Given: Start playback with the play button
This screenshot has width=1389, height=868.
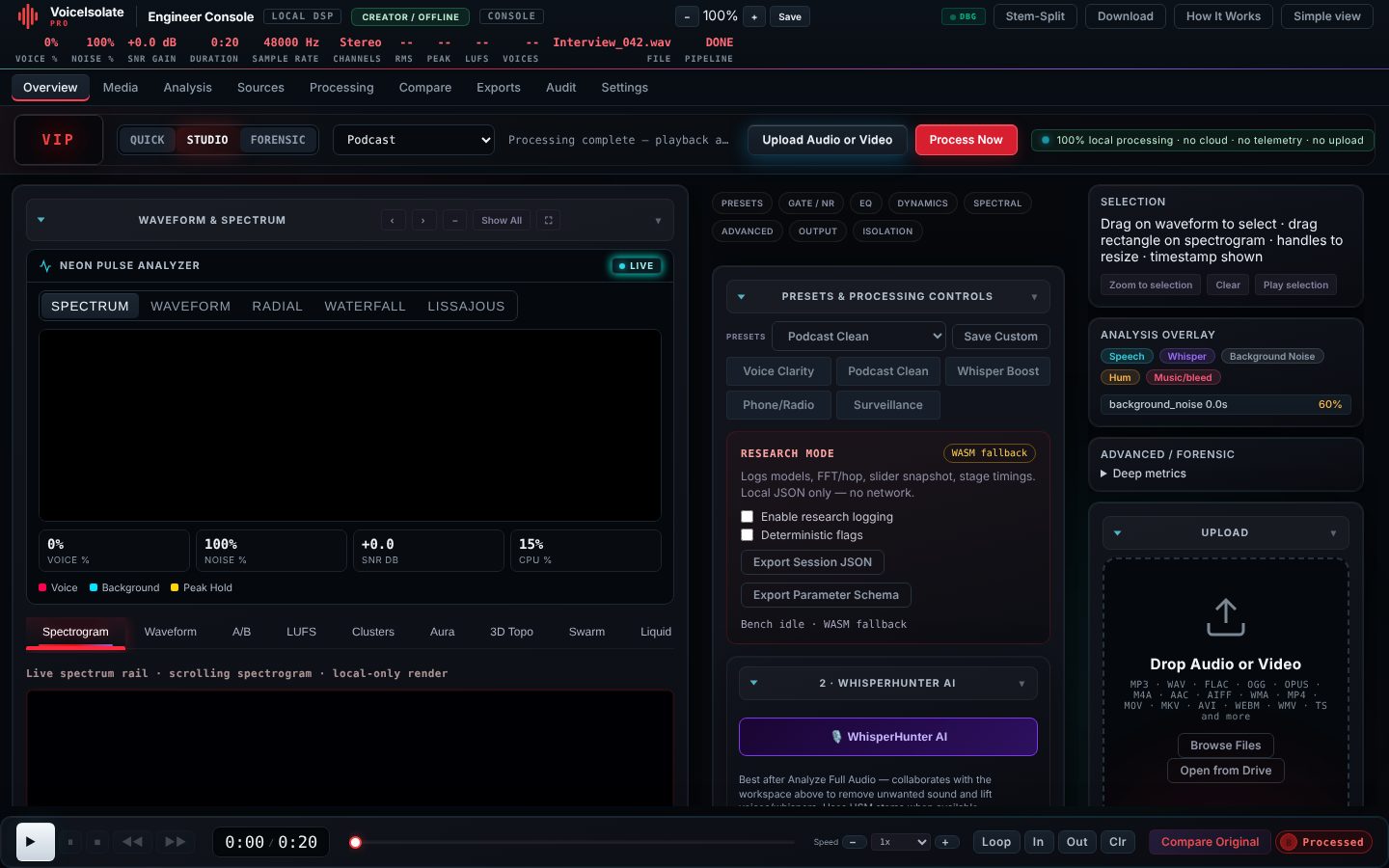Looking at the screenshot, I should click(x=36, y=842).
